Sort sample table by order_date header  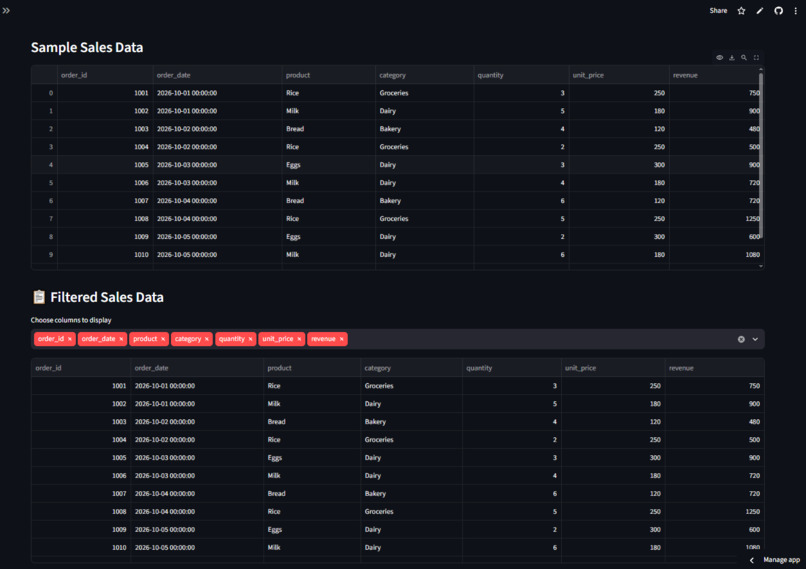point(217,75)
